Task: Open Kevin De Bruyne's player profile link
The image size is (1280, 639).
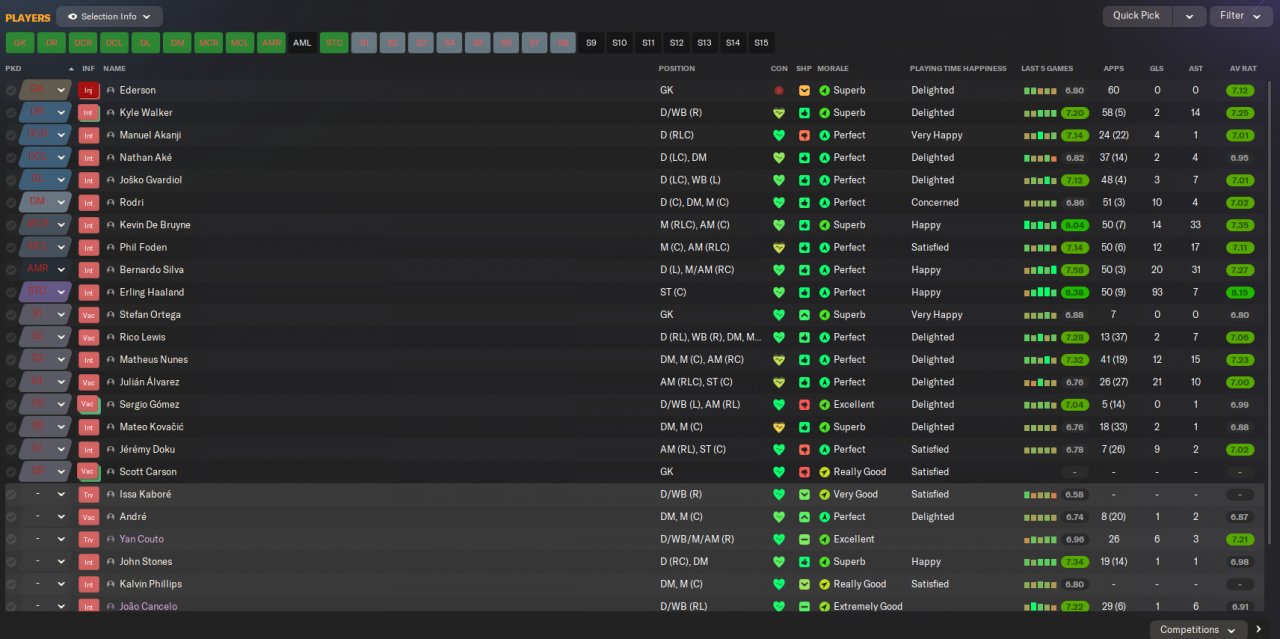Action: [x=155, y=225]
